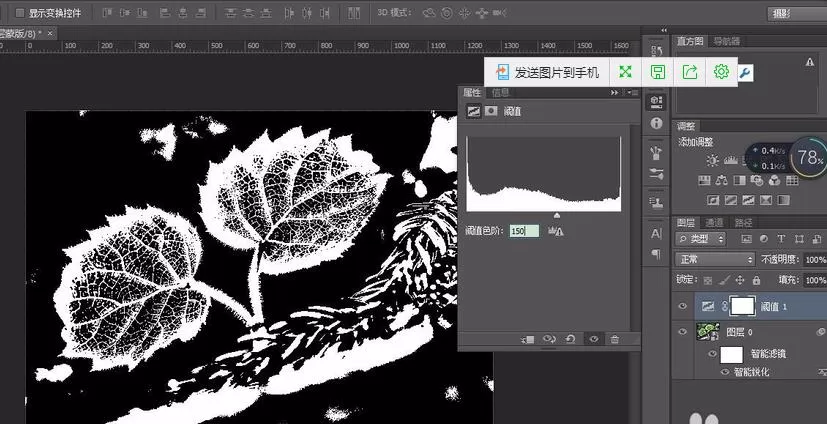
Task: Add a posterize adjustment
Action: 730,200
